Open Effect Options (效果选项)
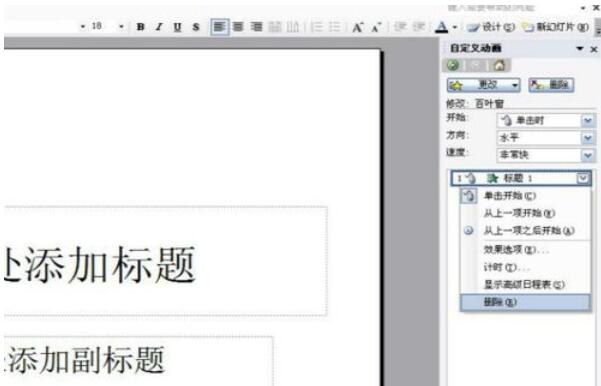The width and height of the screenshot is (601, 386). click(525, 250)
